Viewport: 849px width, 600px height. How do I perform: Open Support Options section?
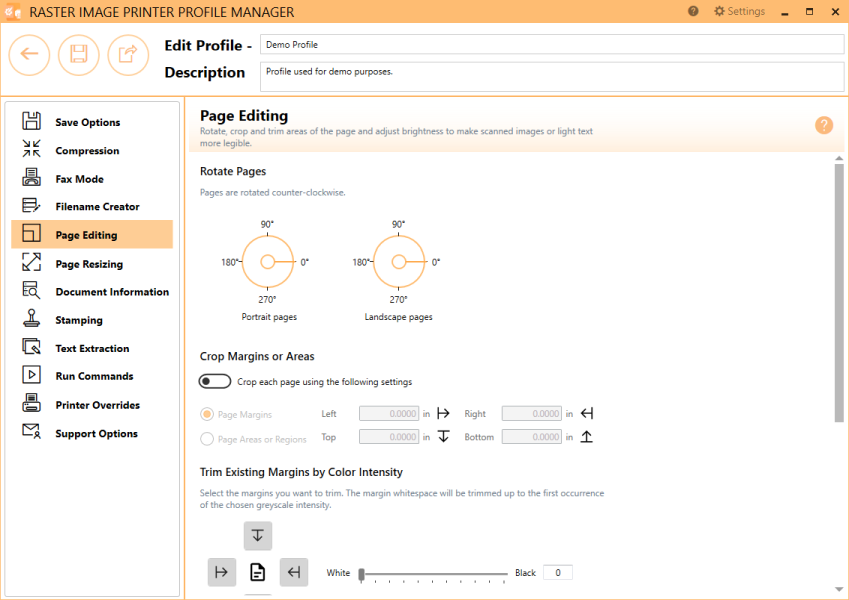[x=92, y=433]
